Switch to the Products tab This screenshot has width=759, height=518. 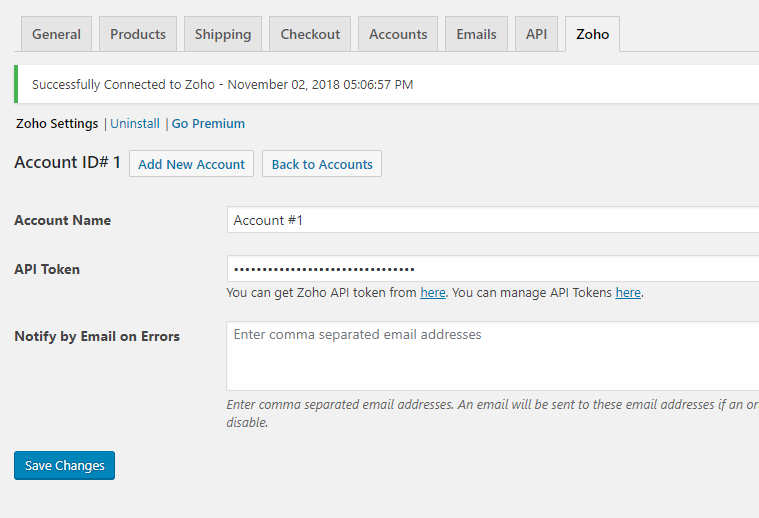tap(138, 34)
